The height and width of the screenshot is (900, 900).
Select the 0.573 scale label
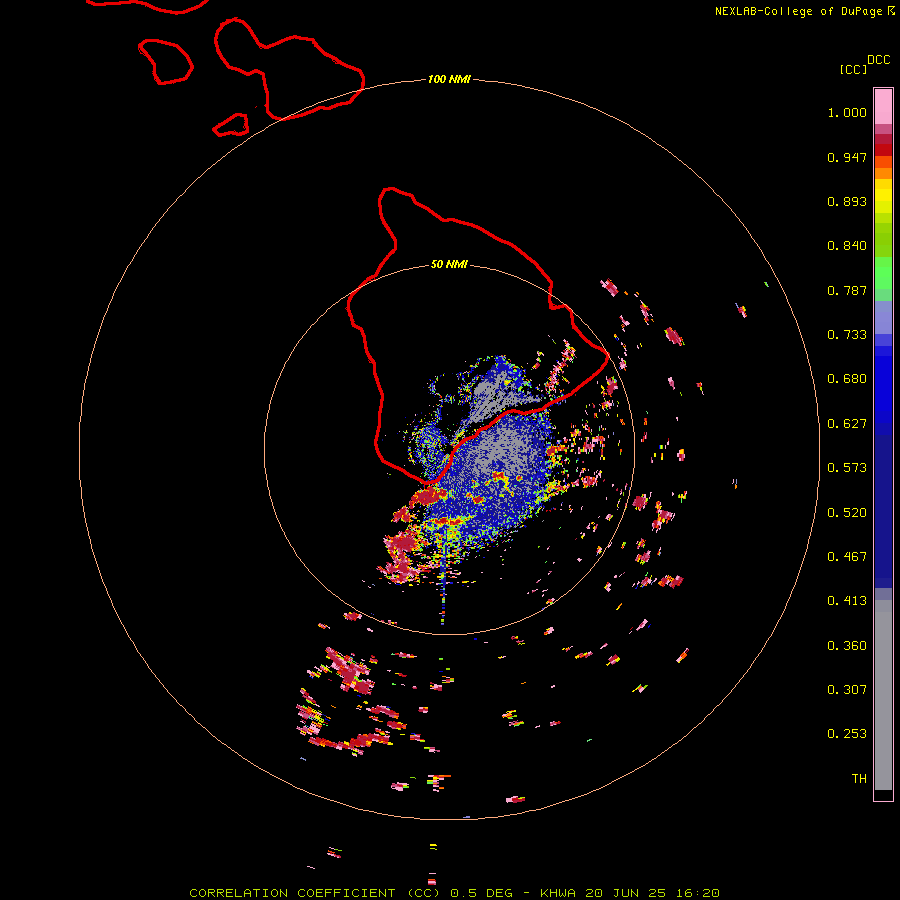tap(847, 468)
